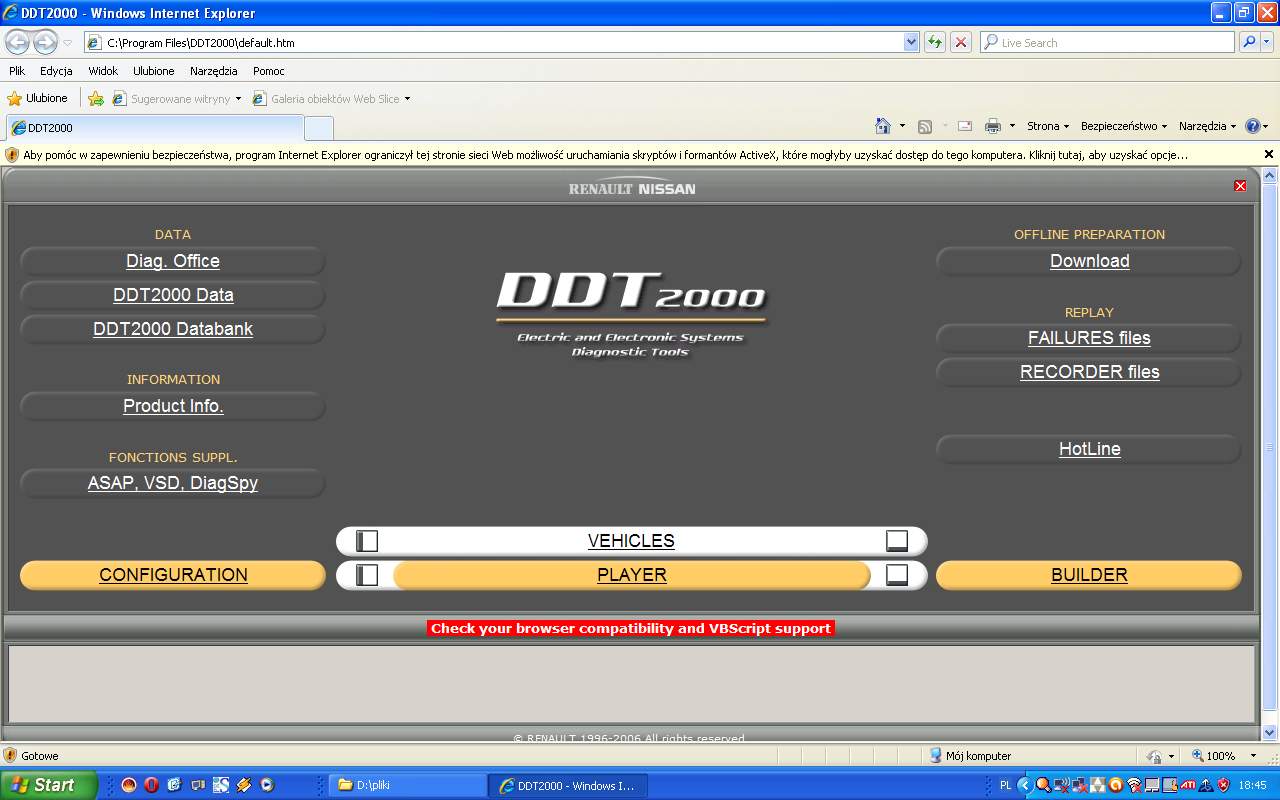Open ASAP, VSD, DiagSpy functions

coord(173,483)
